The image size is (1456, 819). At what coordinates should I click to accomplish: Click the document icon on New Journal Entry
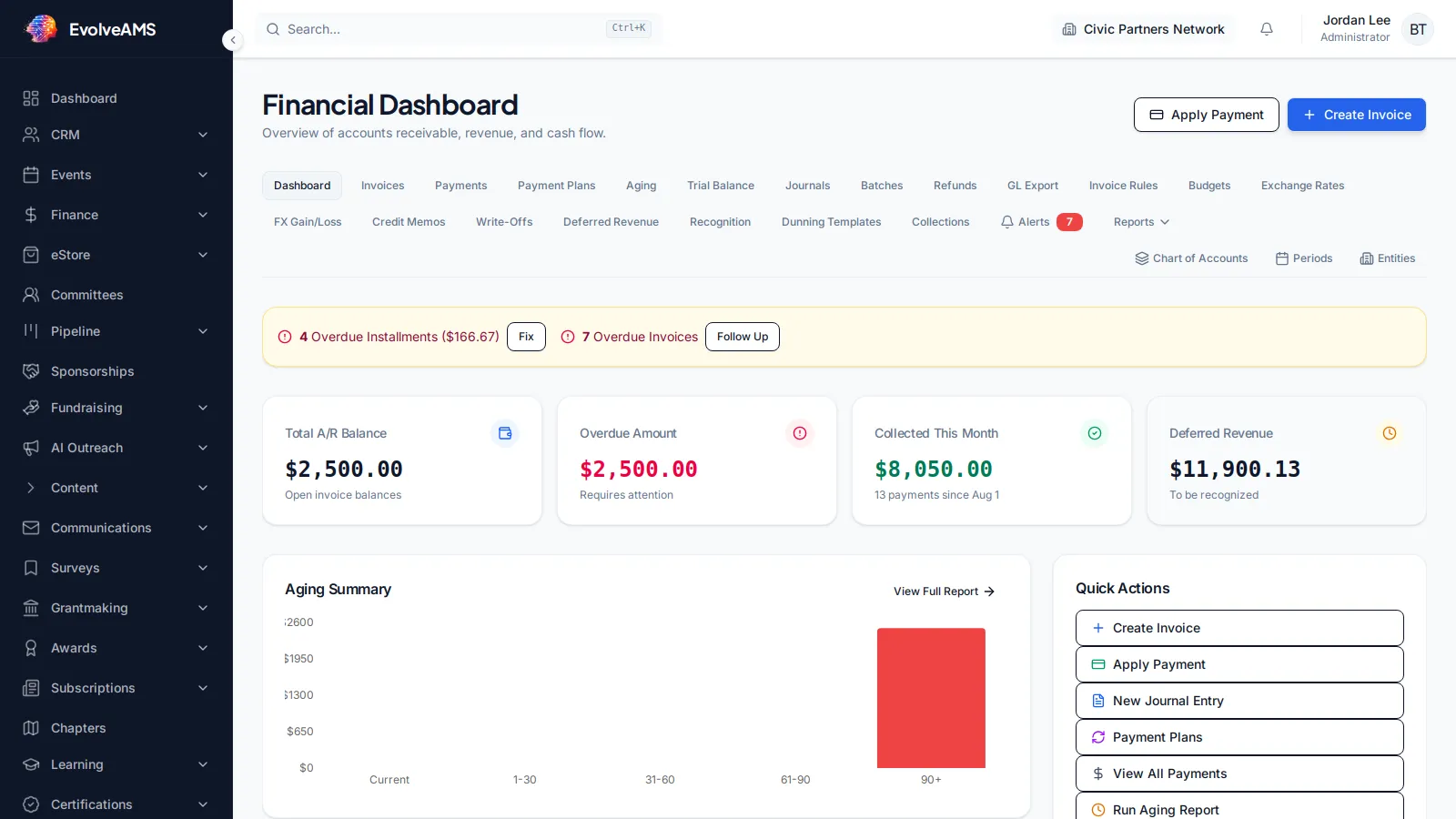pyautogui.click(x=1098, y=701)
